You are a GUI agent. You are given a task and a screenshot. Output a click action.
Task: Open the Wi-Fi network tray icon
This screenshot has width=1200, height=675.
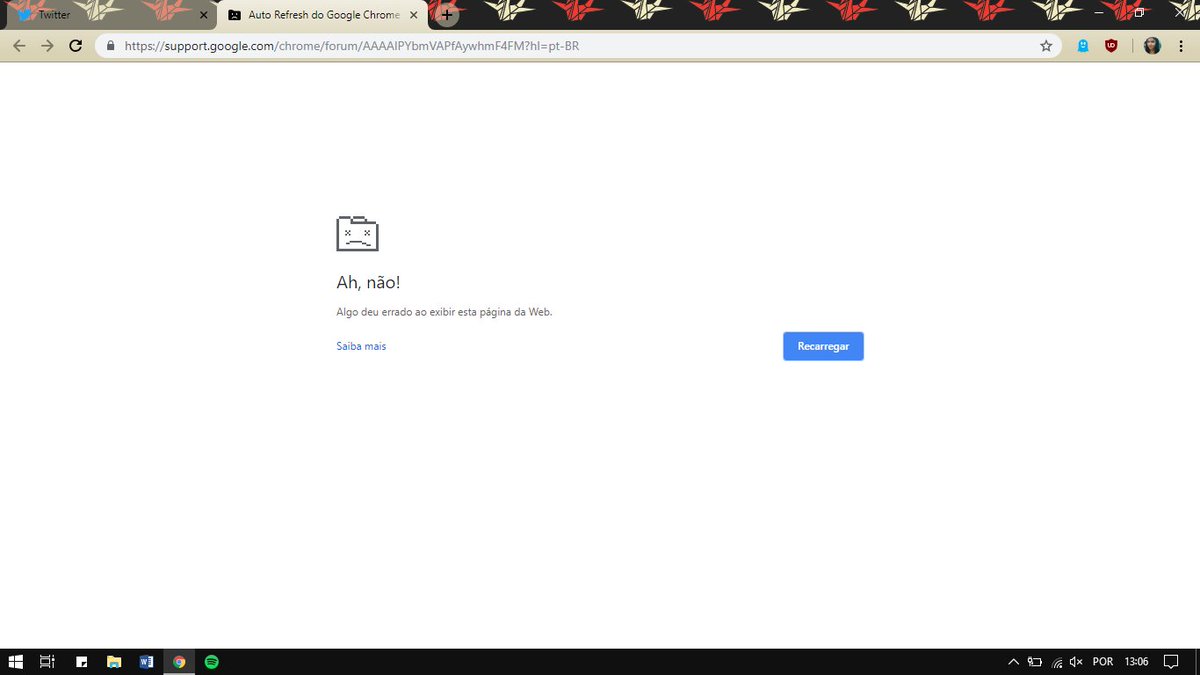coord(1057,661)
